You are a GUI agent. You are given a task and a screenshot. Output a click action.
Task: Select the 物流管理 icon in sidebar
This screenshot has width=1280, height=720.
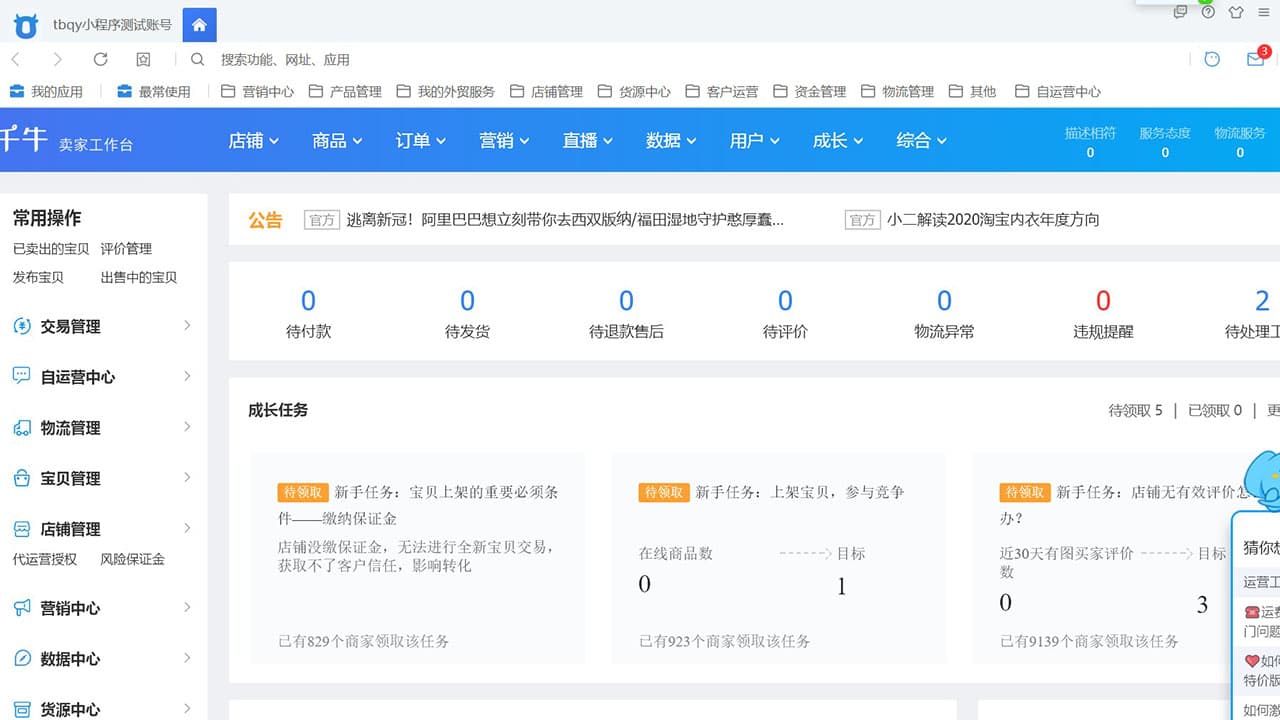click(x=22, y=427)
